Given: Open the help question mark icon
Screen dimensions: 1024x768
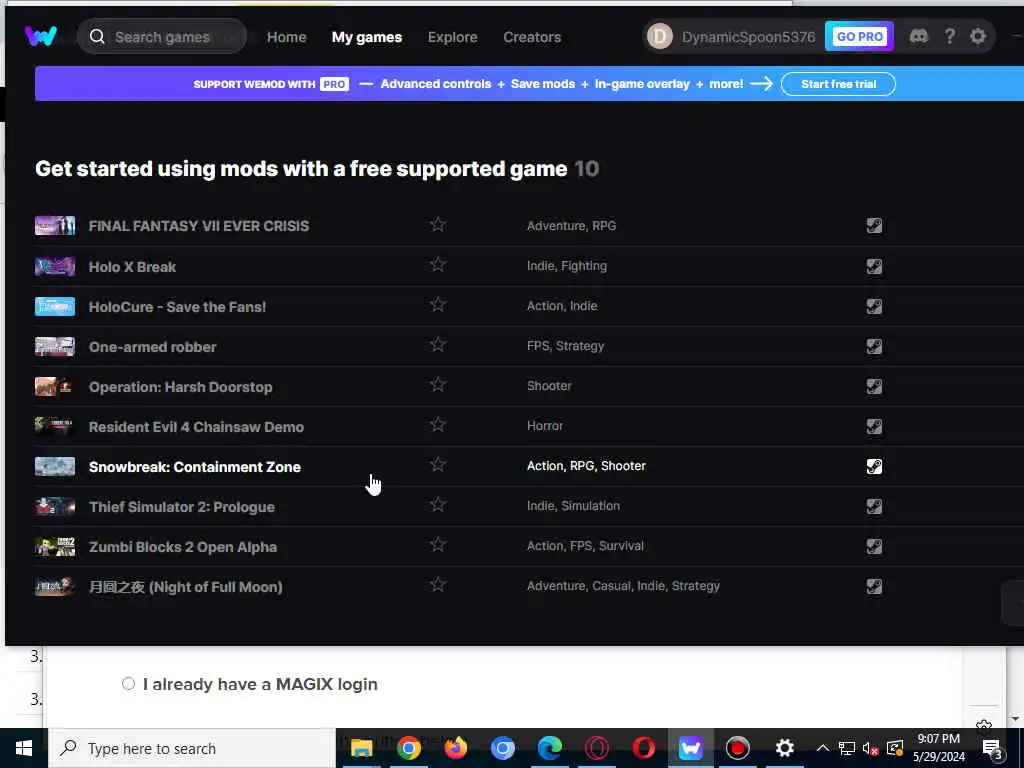Looking at the screenshot, I should pos(950,36).
